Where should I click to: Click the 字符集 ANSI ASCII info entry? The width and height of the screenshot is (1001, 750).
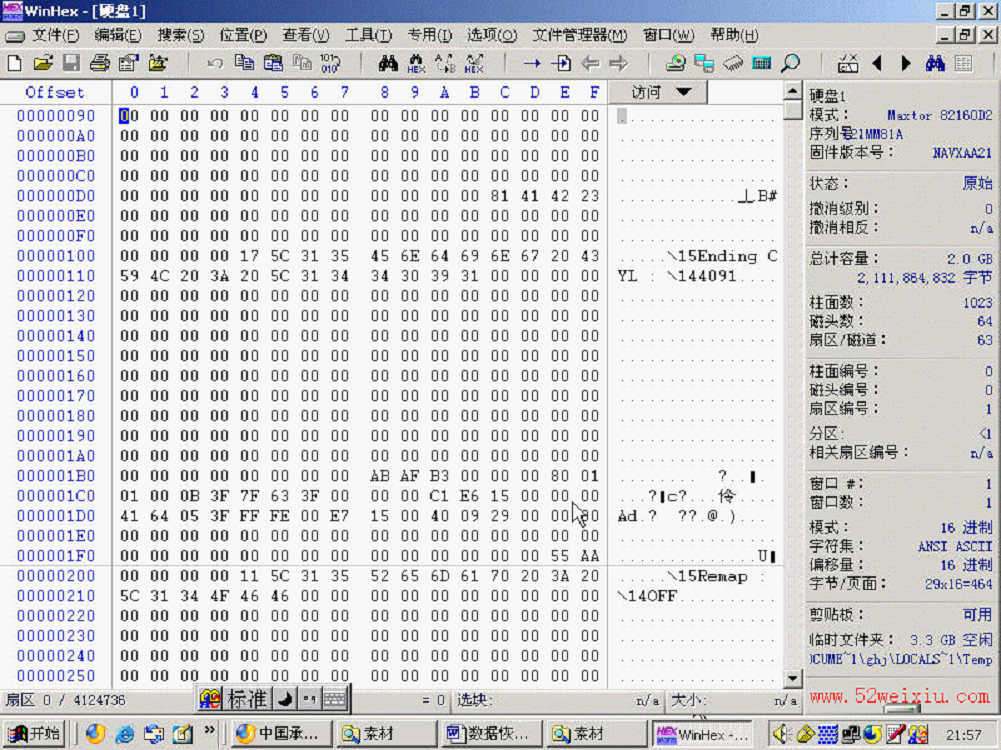pyautogui.click(x=901, y=546)
